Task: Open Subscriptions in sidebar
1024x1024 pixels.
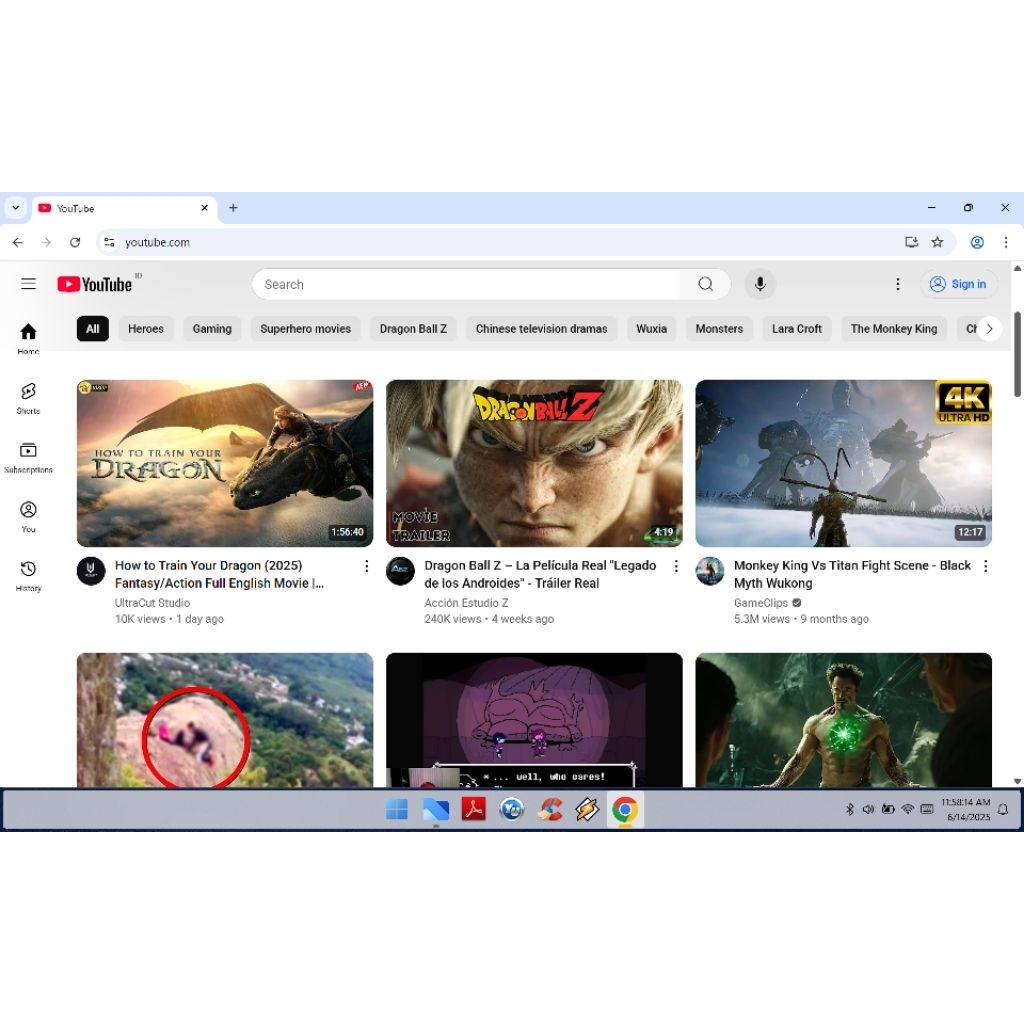Action: pyautogui.click(x=28, y=457)
